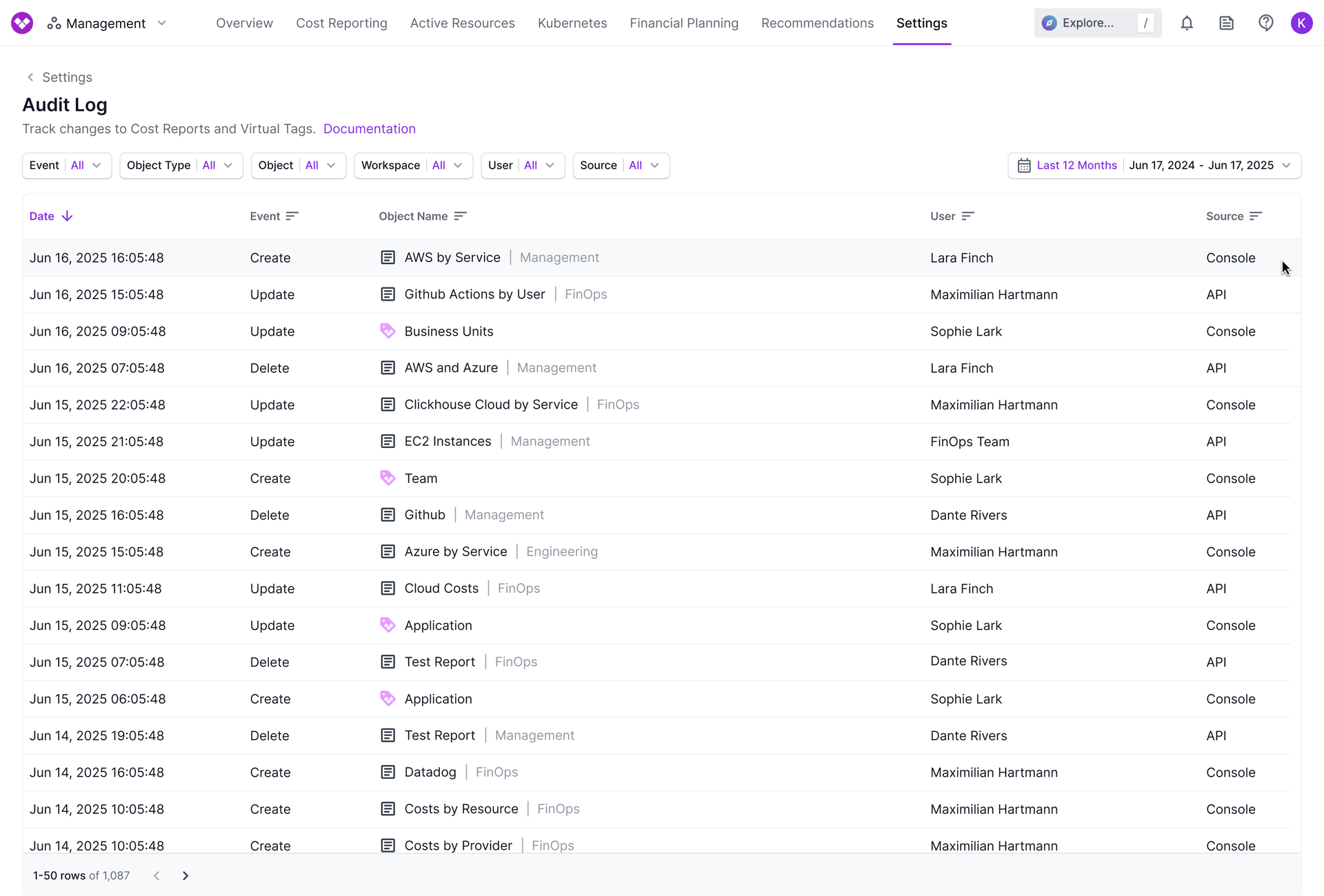This screenshot has height=896, width=1324.
Task: Open the user avatar K menu
Action: click(x=1301, y=23)
